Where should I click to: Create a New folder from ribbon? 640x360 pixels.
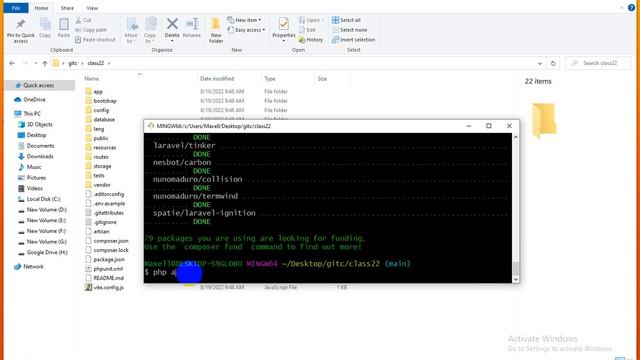point(216,30)
